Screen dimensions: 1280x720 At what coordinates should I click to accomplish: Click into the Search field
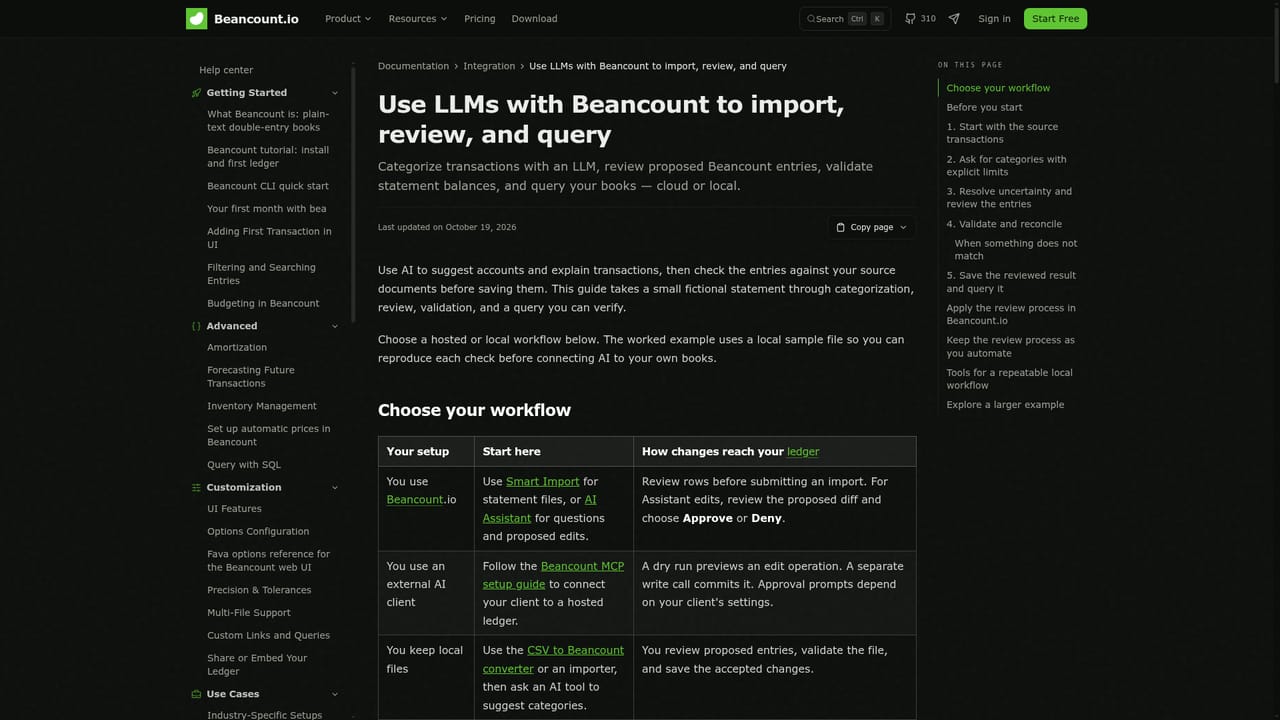pyautogui.click(x=845, y=18)
